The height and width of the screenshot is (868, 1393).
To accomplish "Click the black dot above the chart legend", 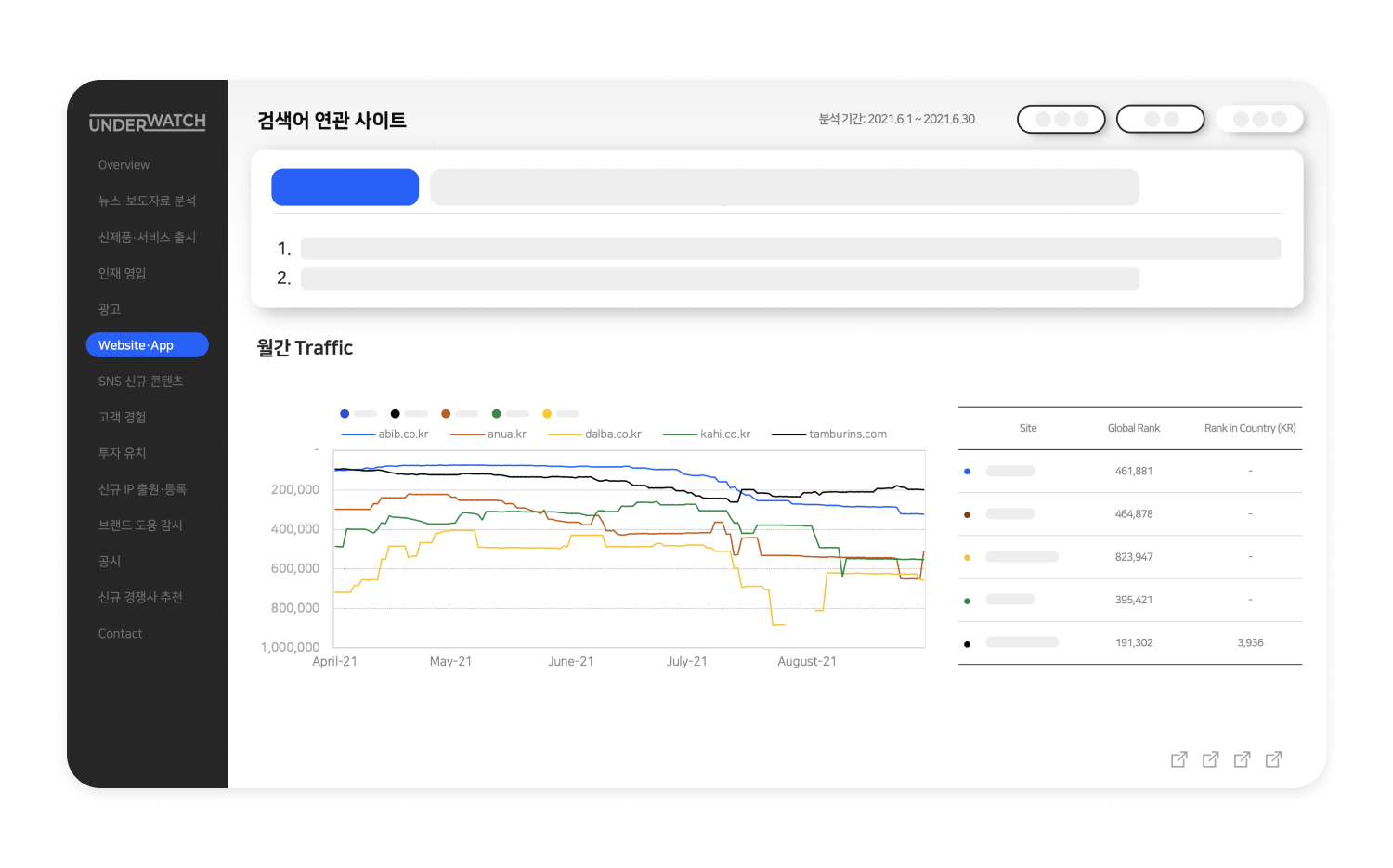I will 395,414.
